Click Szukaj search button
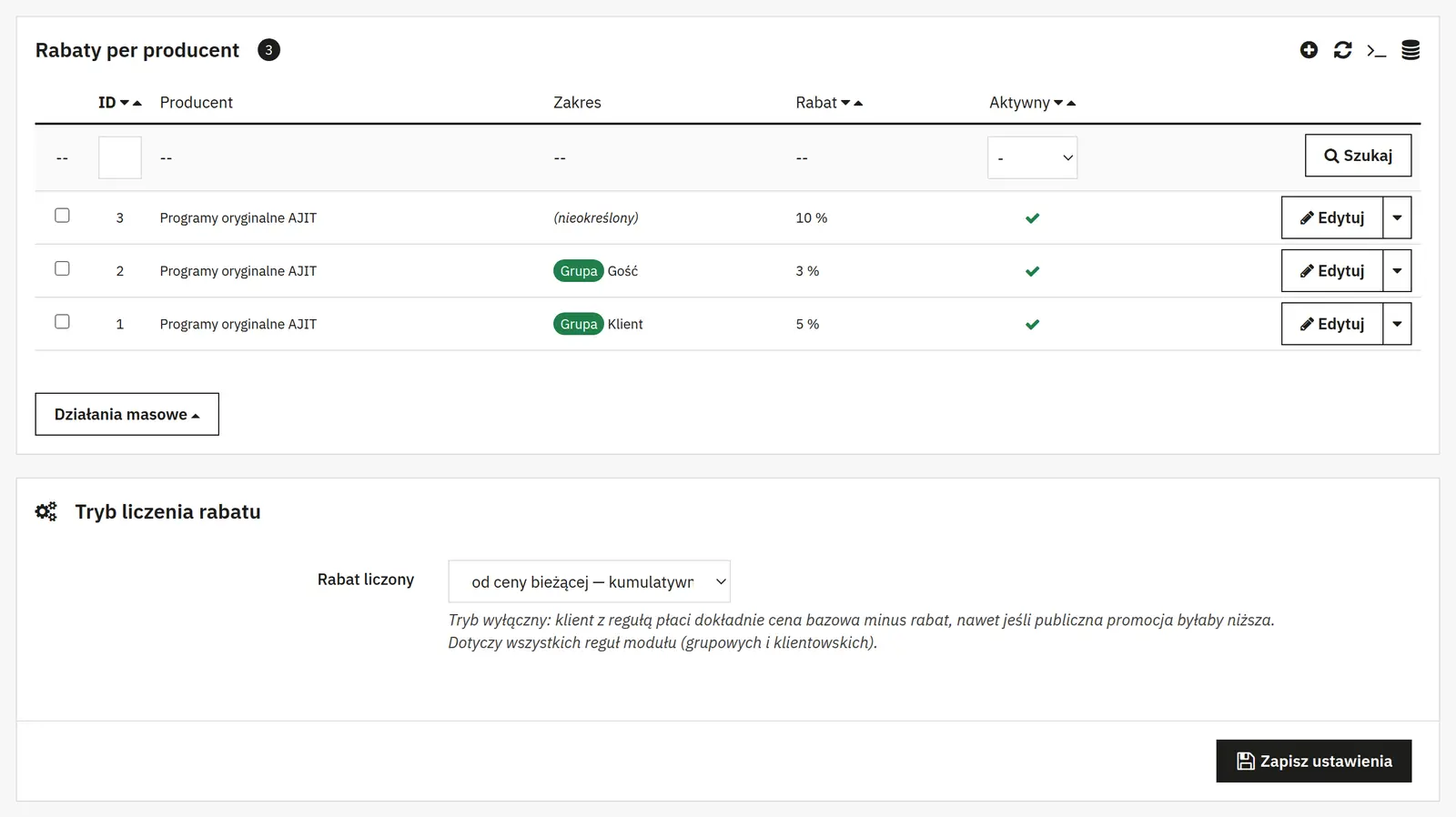Image resolution: width=1456 pixels, height=817 pixels. tap(1358, 156)
